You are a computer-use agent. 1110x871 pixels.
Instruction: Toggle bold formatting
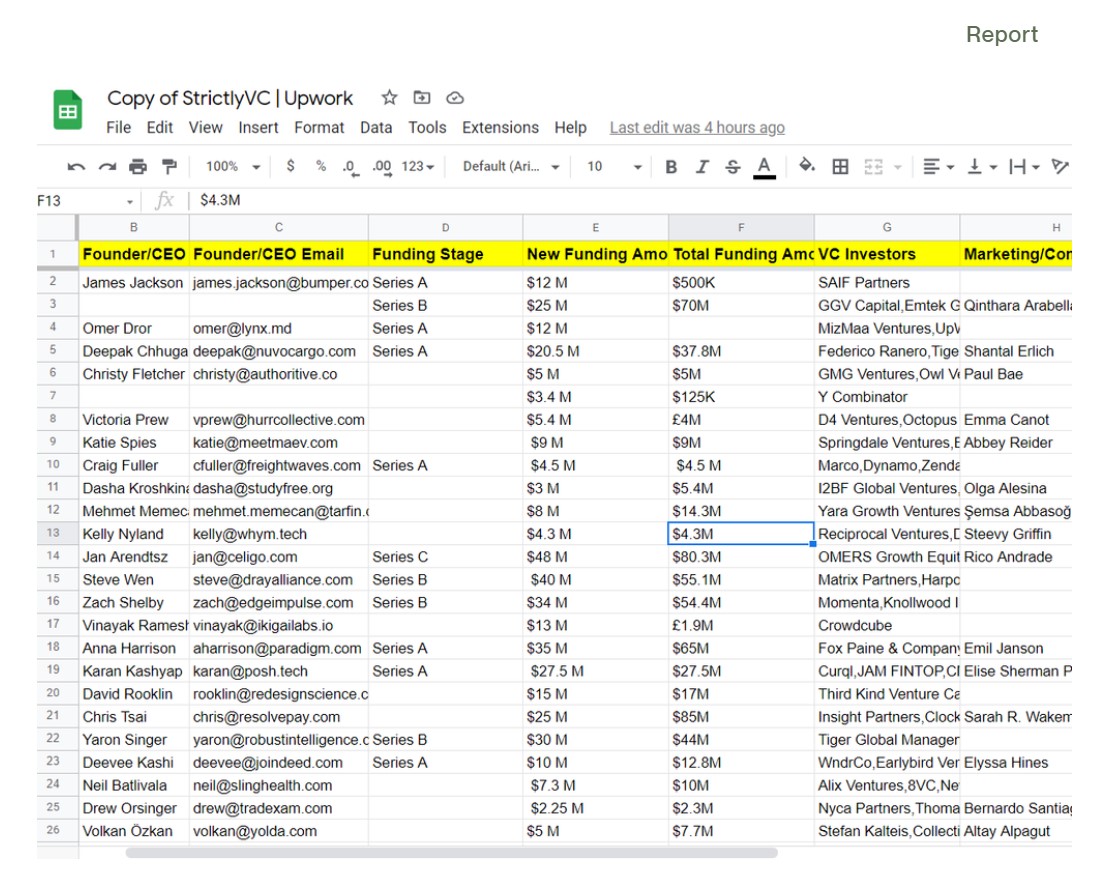click(671, 167)
